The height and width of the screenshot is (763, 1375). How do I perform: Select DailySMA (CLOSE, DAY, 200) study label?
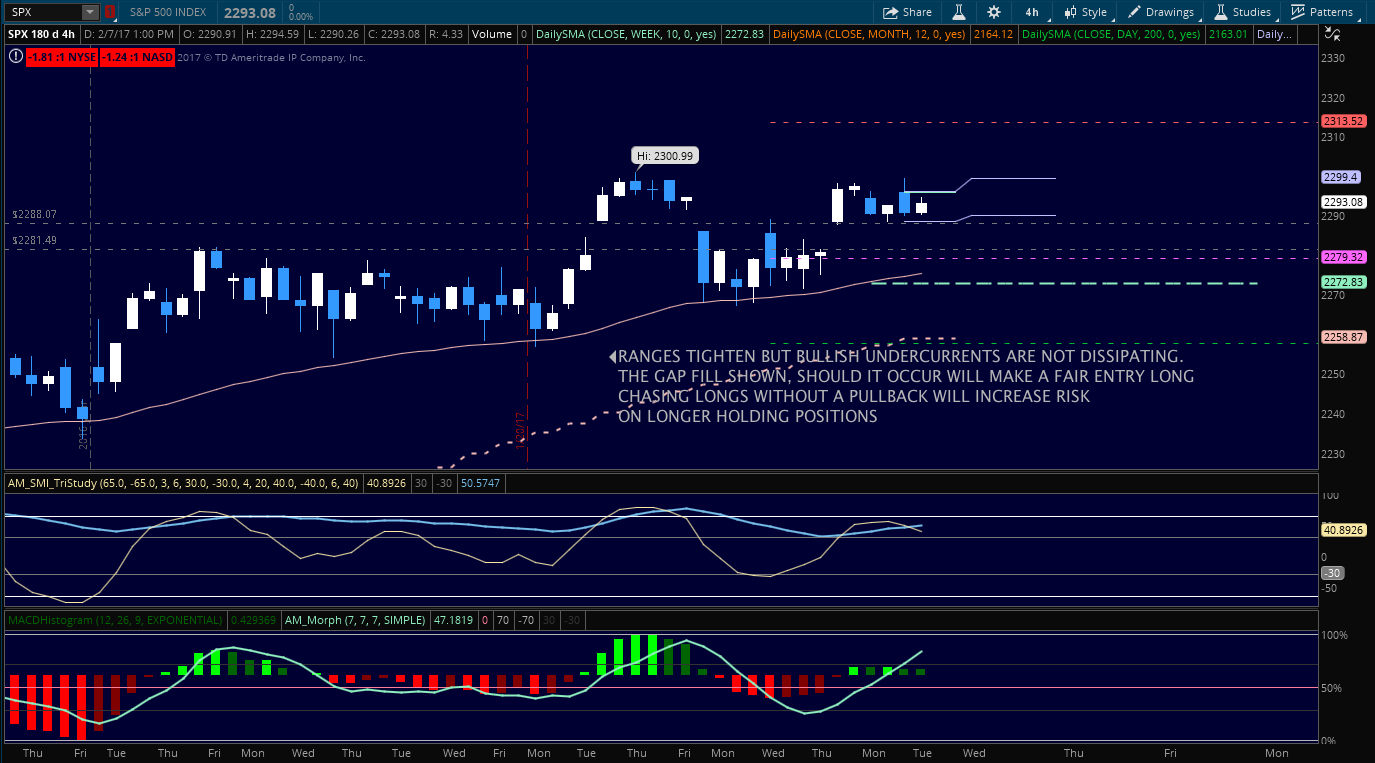1111,34
